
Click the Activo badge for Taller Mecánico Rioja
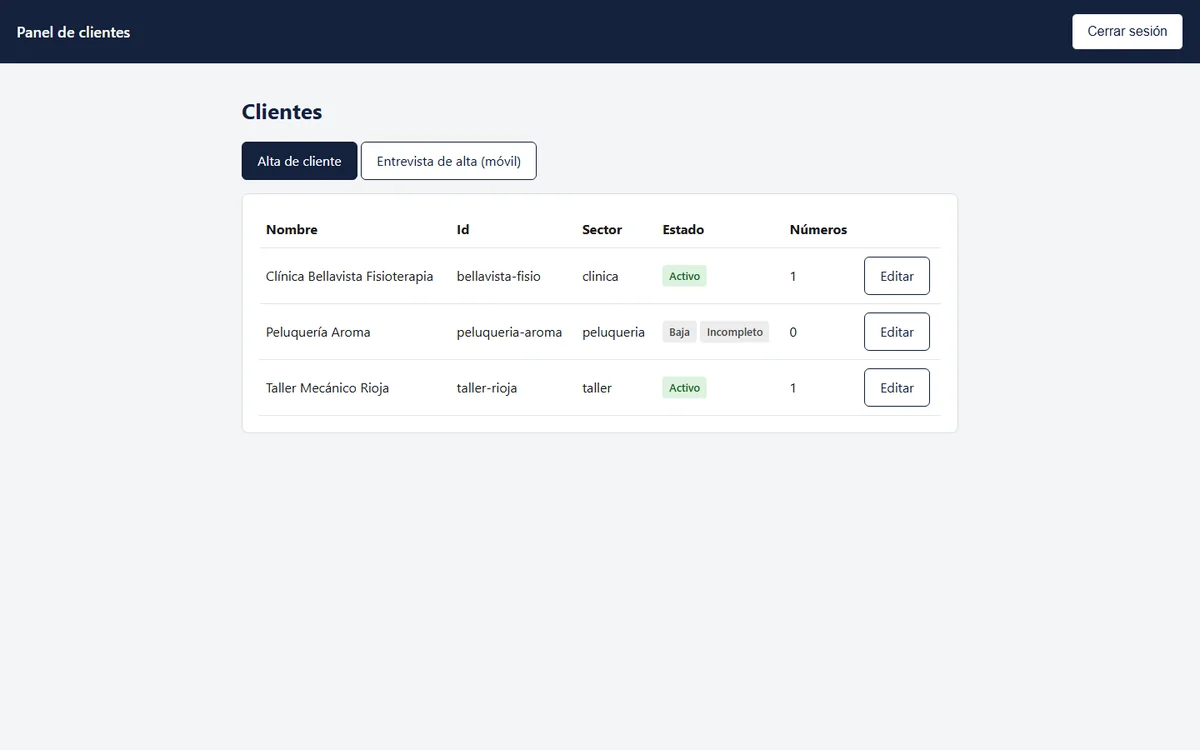(684, 388)
